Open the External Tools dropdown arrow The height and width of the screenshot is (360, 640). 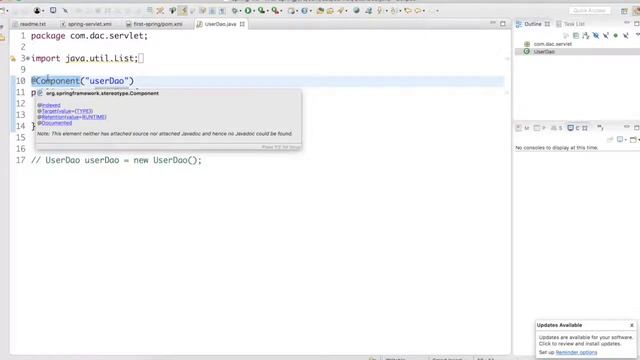pyautogui.click(x=282, y=11)
